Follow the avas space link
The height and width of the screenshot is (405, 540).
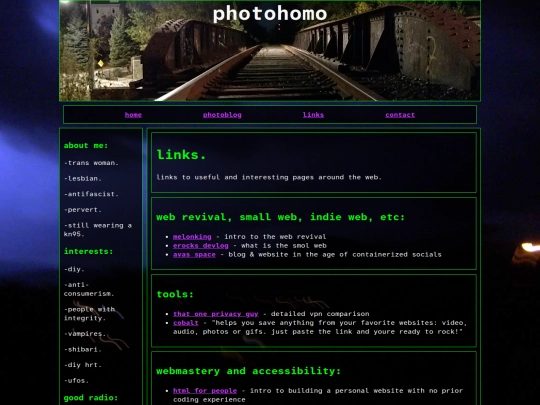point(194,255)
